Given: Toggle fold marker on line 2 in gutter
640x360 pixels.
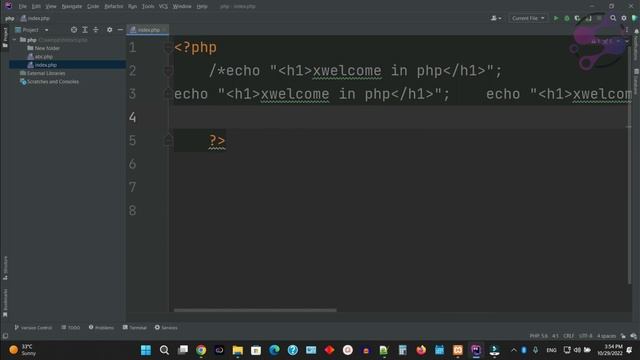Looking at the screenshot, I should [168, 71].
